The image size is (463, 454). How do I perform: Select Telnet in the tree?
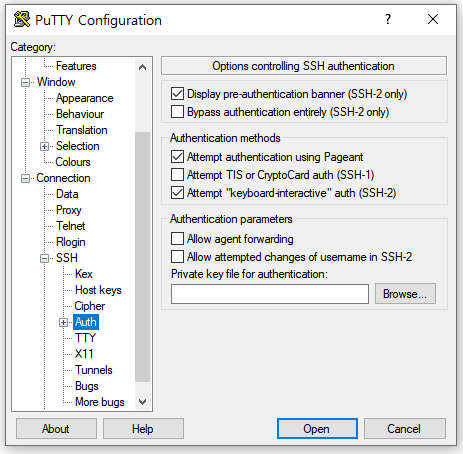tap(71, 226)
